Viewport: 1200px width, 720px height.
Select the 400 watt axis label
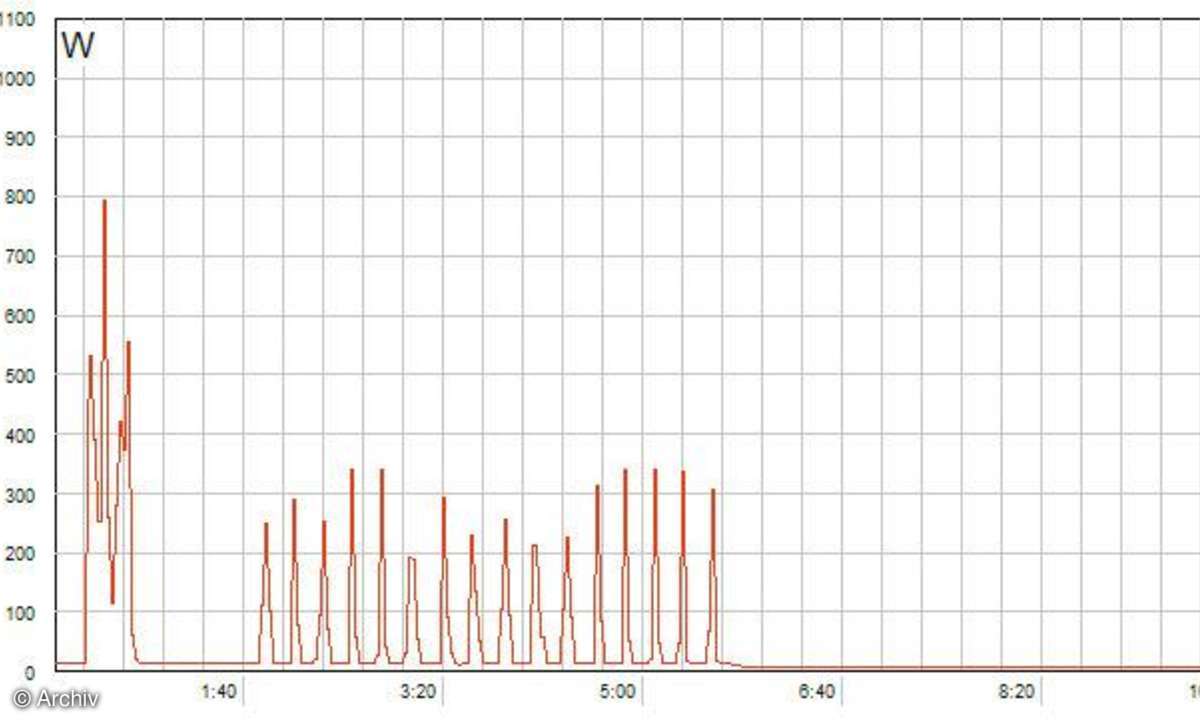click(x=21, y=435)
